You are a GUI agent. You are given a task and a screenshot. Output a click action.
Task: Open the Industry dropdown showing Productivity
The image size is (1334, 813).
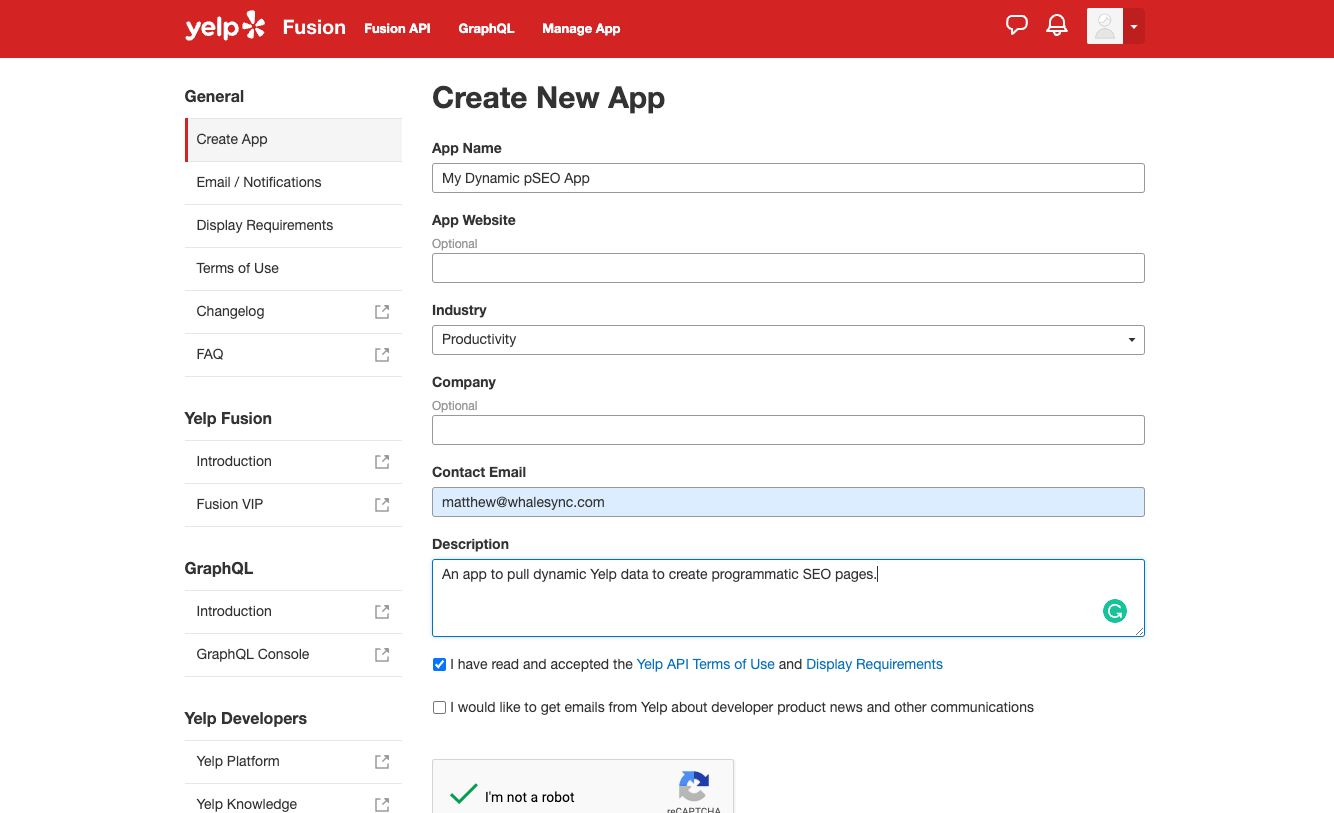click(x=788, y=340)
